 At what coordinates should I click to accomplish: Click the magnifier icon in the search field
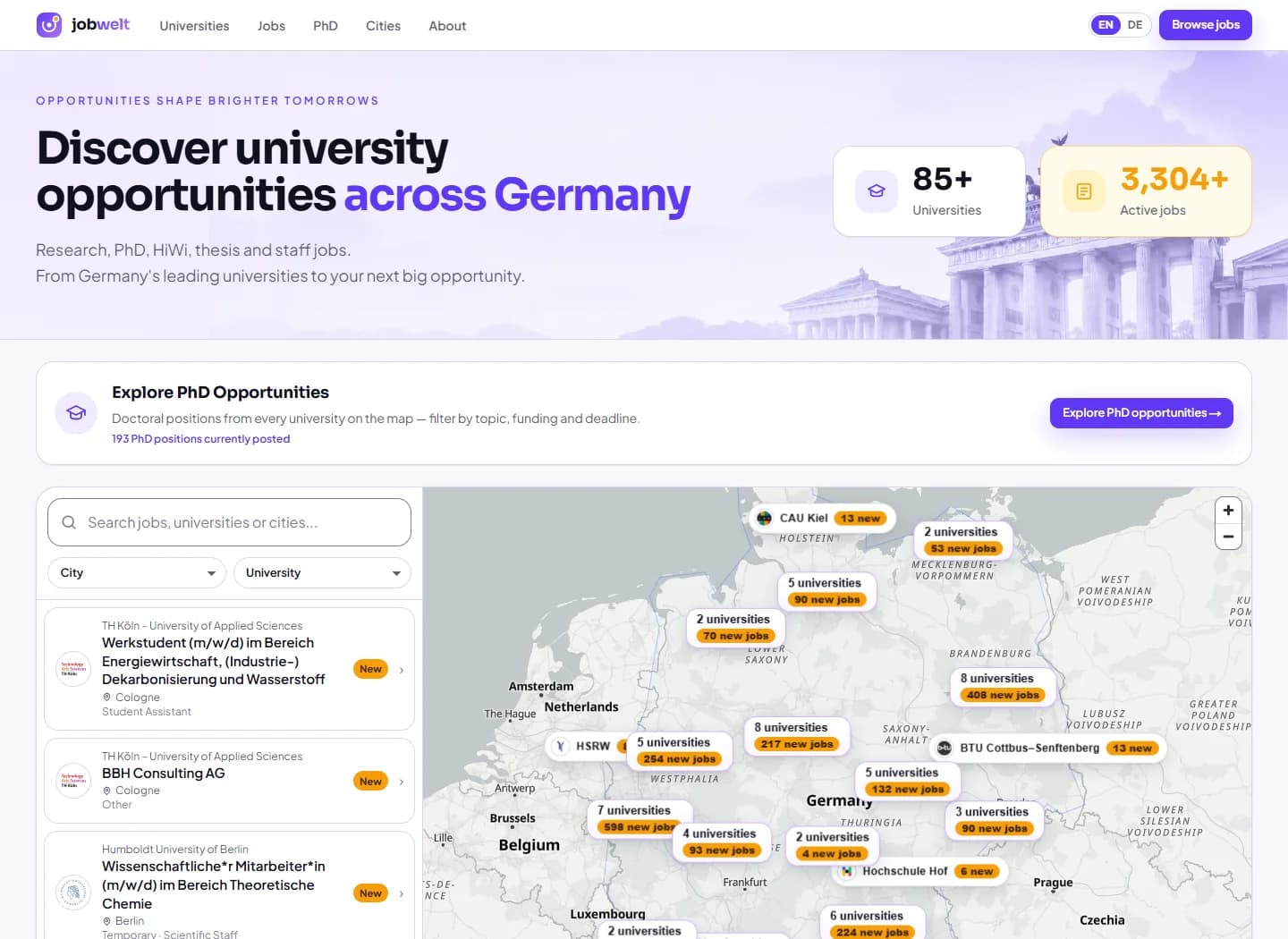tap(69, 522)
